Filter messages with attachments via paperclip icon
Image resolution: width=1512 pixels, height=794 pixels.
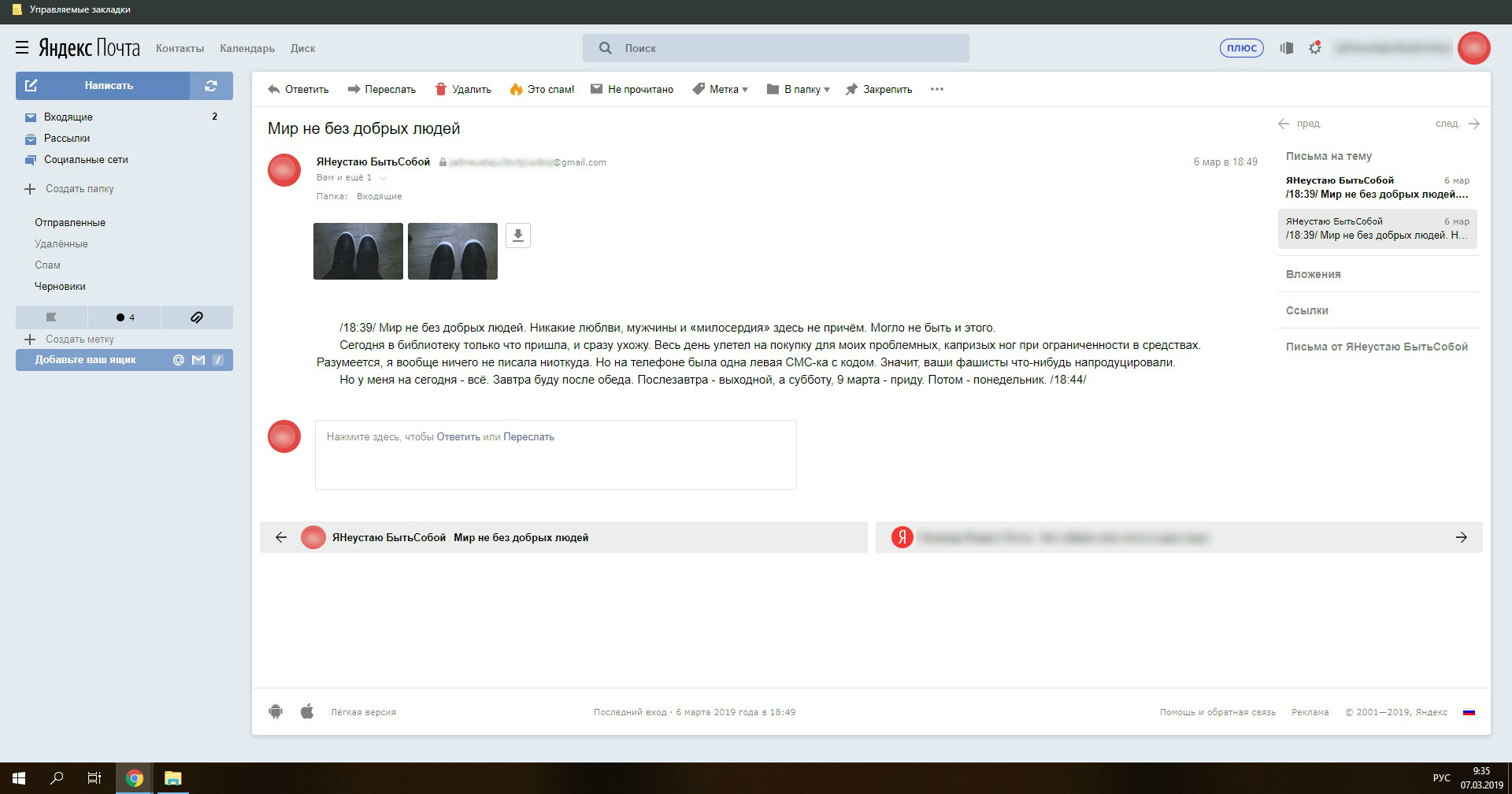click(197, 317)
